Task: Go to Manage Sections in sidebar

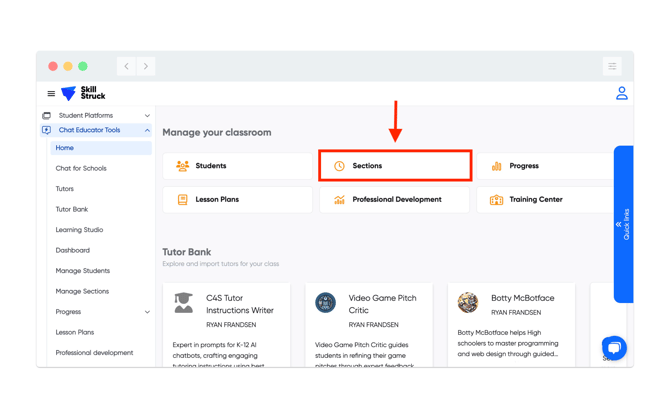Action: 82,291
